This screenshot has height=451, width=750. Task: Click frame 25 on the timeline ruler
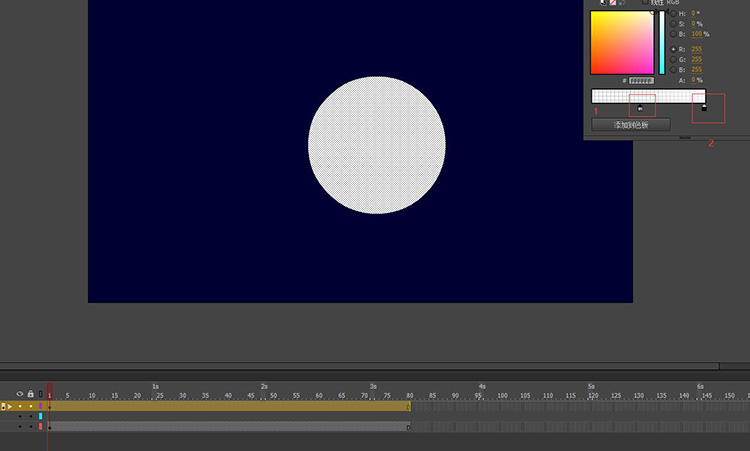point(160,396)
